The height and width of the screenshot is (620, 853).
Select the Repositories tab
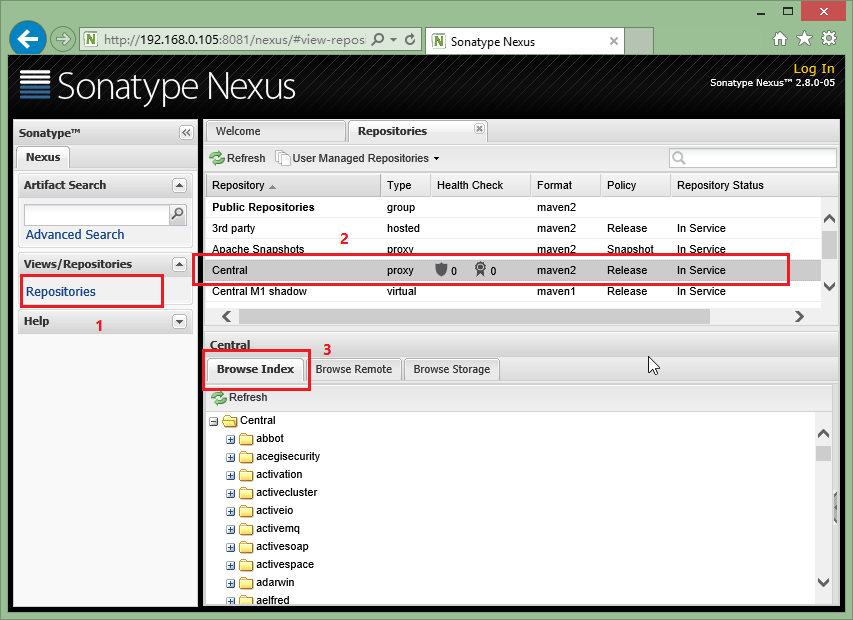pyautogui.click(x=417, y=132)
